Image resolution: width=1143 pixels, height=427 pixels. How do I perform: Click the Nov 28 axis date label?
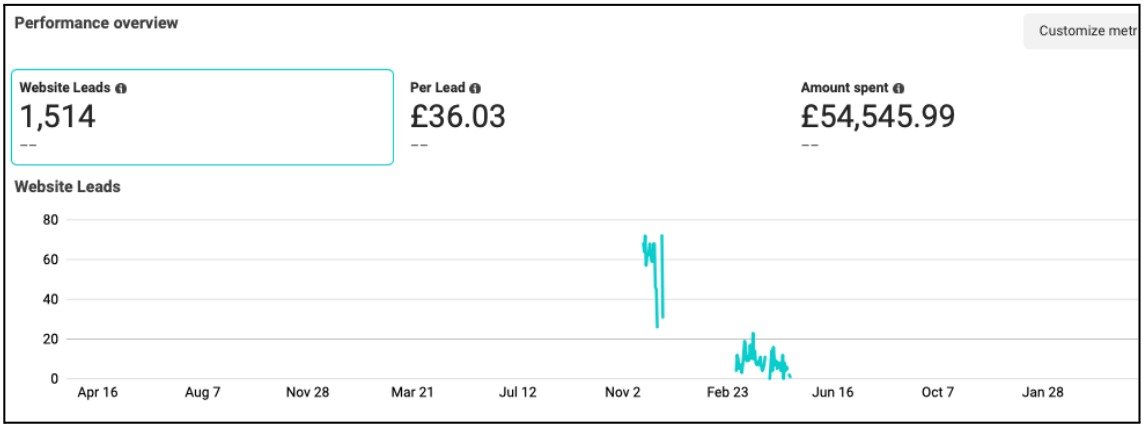click(x=308, y=393)
